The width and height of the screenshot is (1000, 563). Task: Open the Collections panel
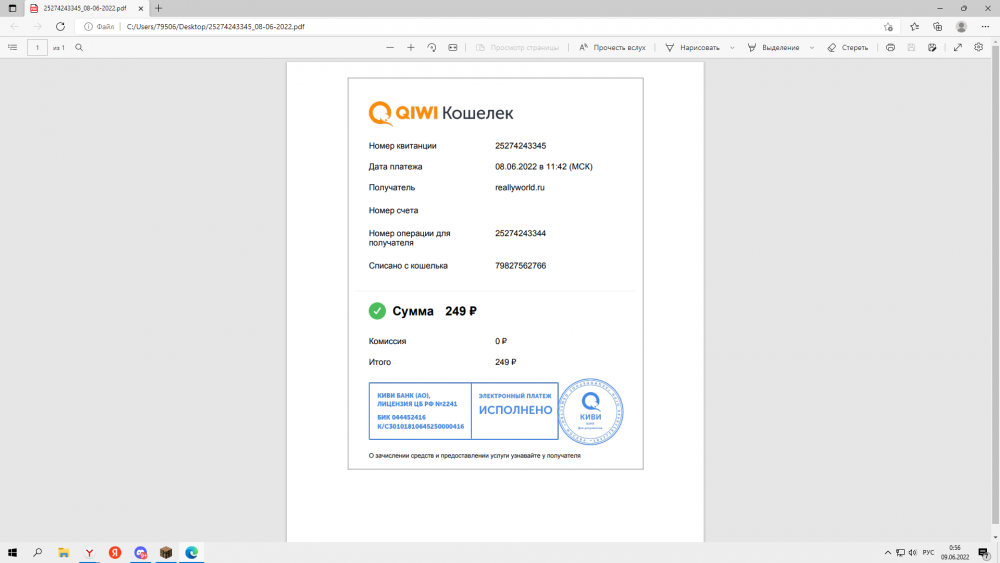(938, 27)
